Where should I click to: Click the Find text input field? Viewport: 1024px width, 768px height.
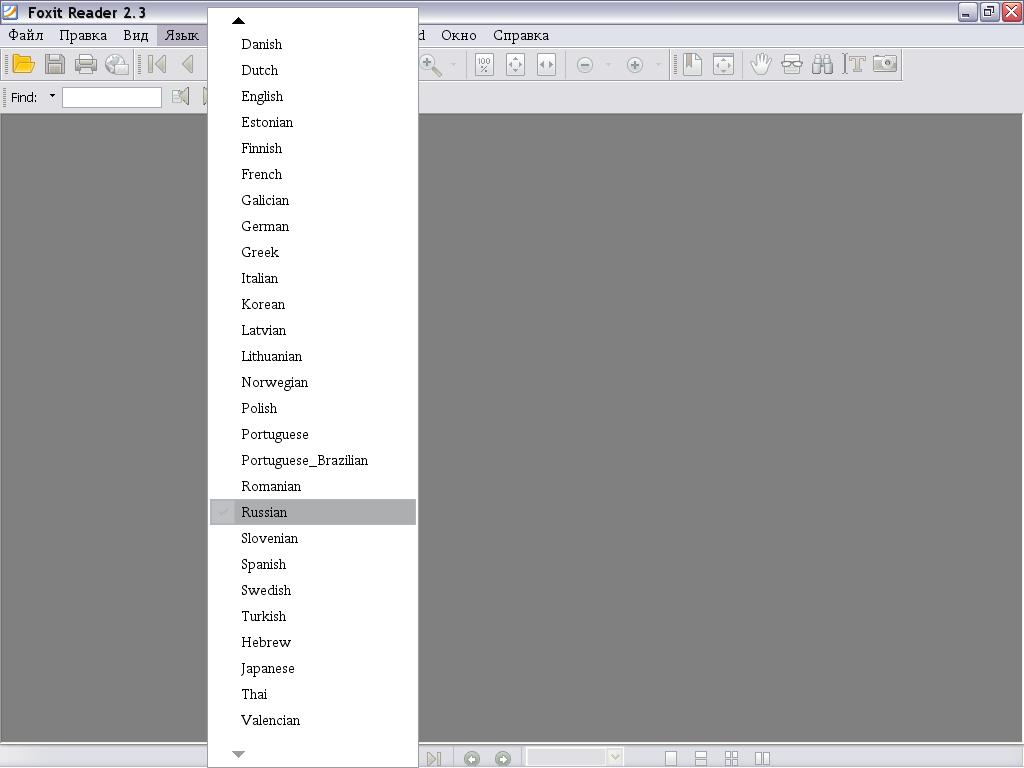(112, 97)
